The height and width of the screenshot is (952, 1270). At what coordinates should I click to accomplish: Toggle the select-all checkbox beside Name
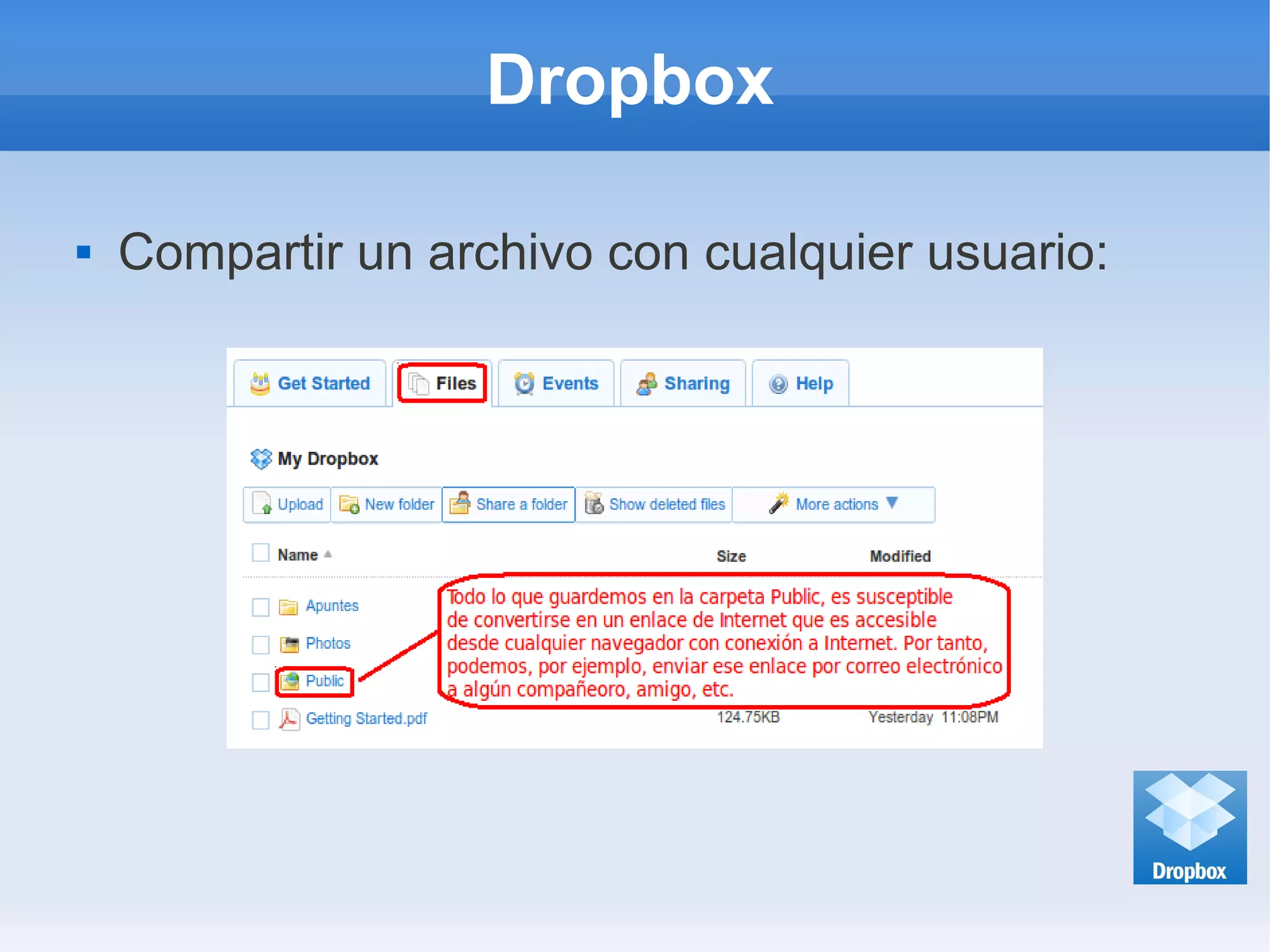(x=260, y=553)
